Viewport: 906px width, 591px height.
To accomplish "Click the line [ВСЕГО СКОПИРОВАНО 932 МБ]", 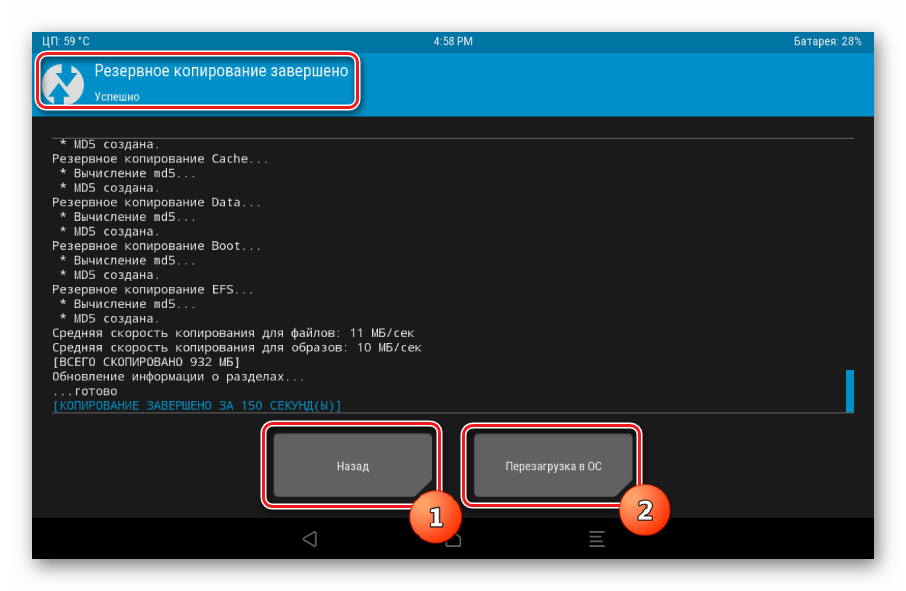I will point(146,362).
